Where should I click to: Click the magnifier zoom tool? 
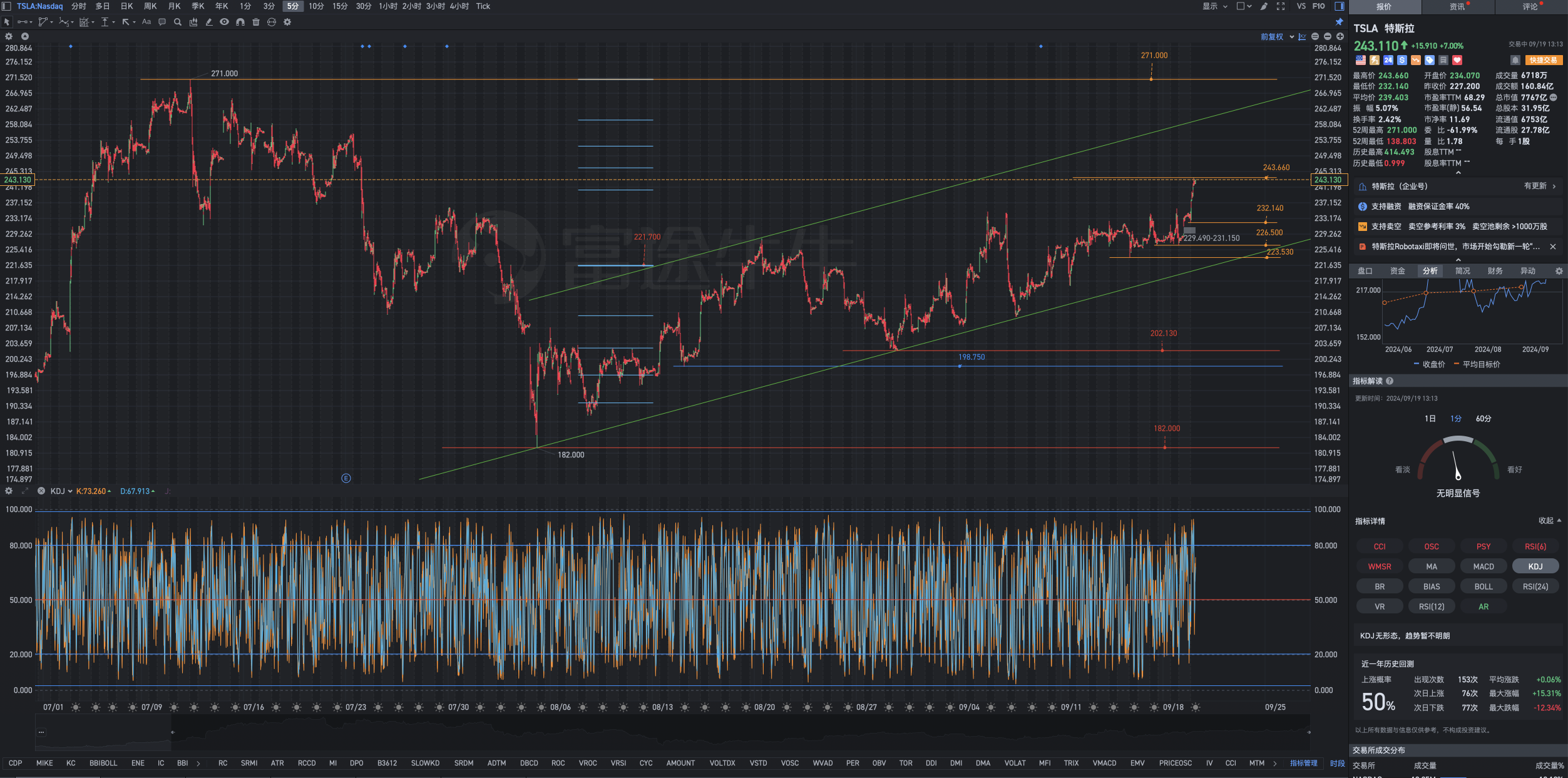pyautogui.click(x=178, y=22)
